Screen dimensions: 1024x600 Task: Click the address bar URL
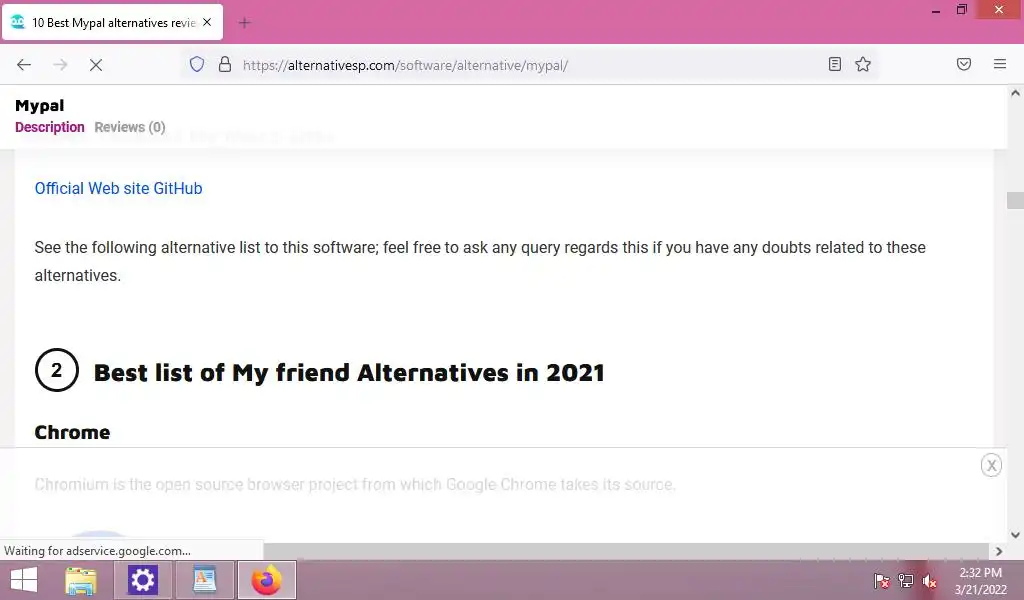[405, 65]
